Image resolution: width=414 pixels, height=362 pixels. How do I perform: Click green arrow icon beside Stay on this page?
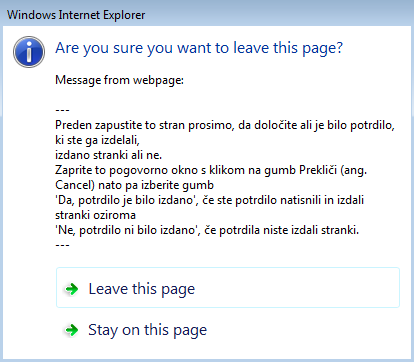click(71, 330)
